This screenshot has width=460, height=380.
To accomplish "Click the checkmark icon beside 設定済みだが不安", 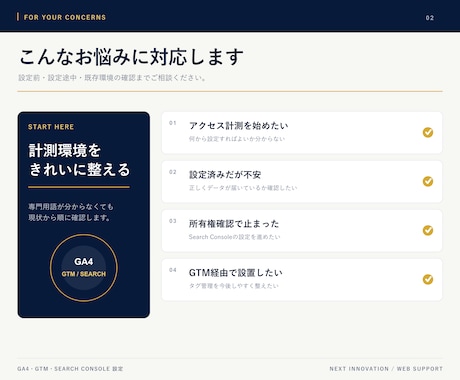I will [x=428, y=181].
